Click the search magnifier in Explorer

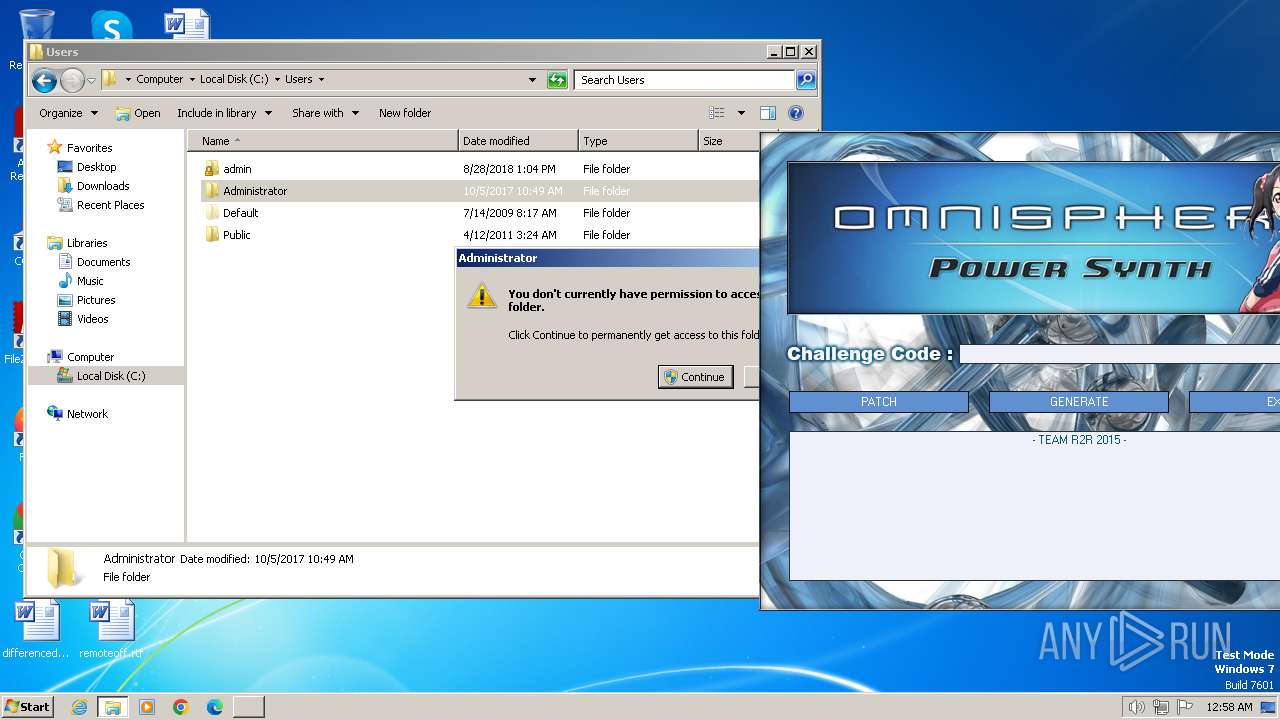806,80
